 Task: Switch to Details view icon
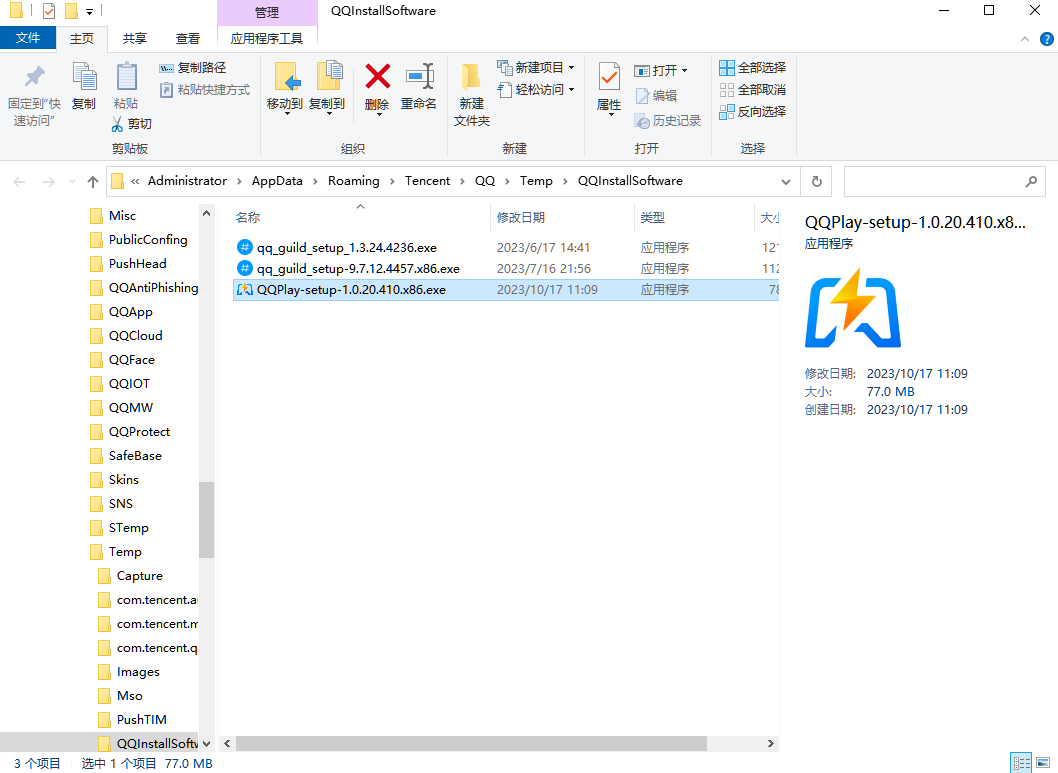click(1022, 764)
